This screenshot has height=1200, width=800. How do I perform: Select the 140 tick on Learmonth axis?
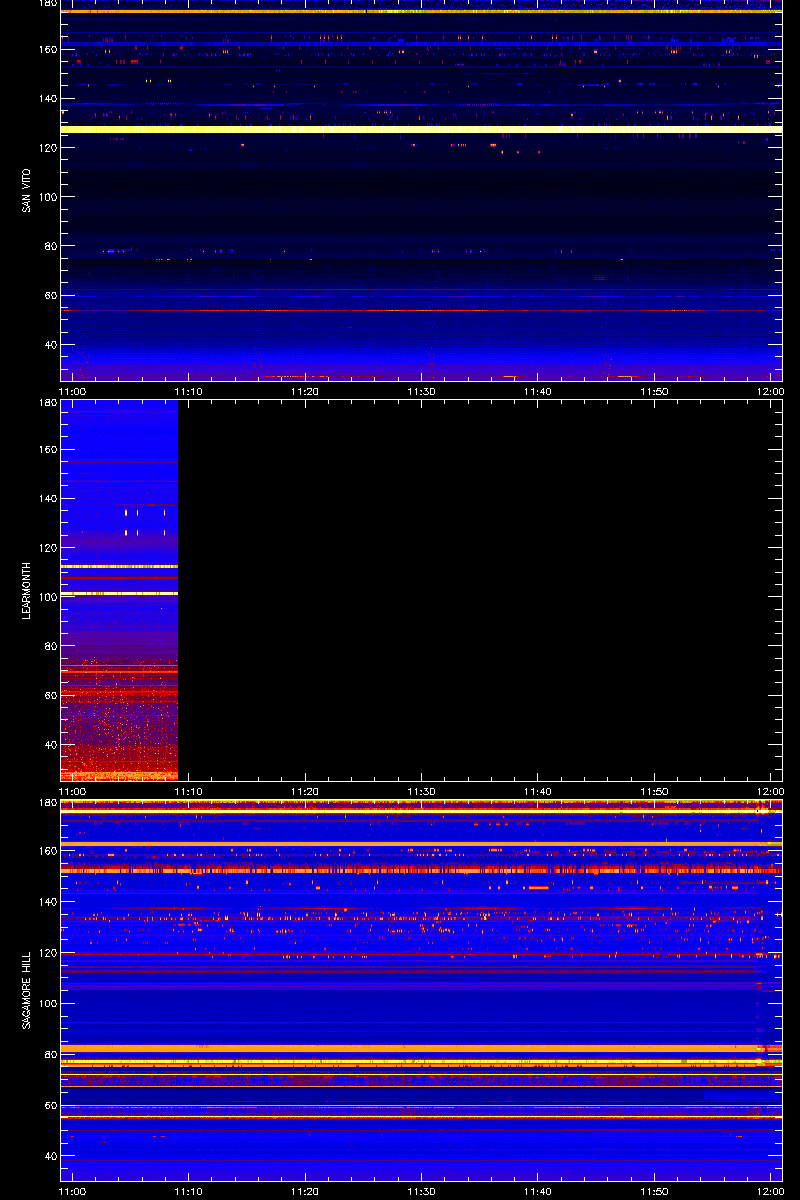(46, 498)
